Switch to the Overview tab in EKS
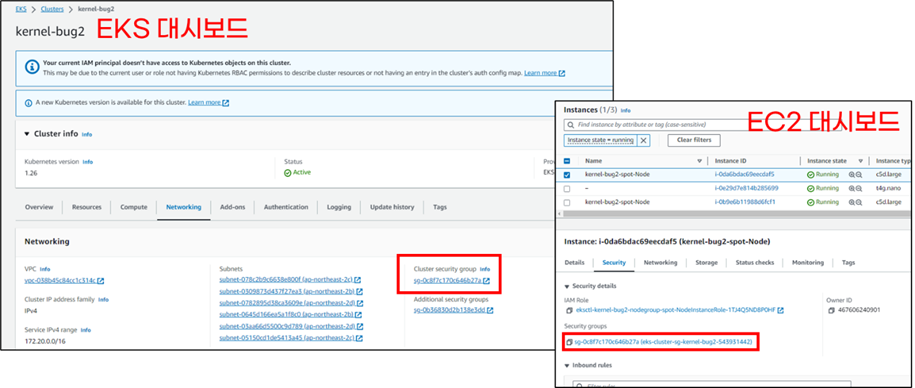 click(39, 207)
